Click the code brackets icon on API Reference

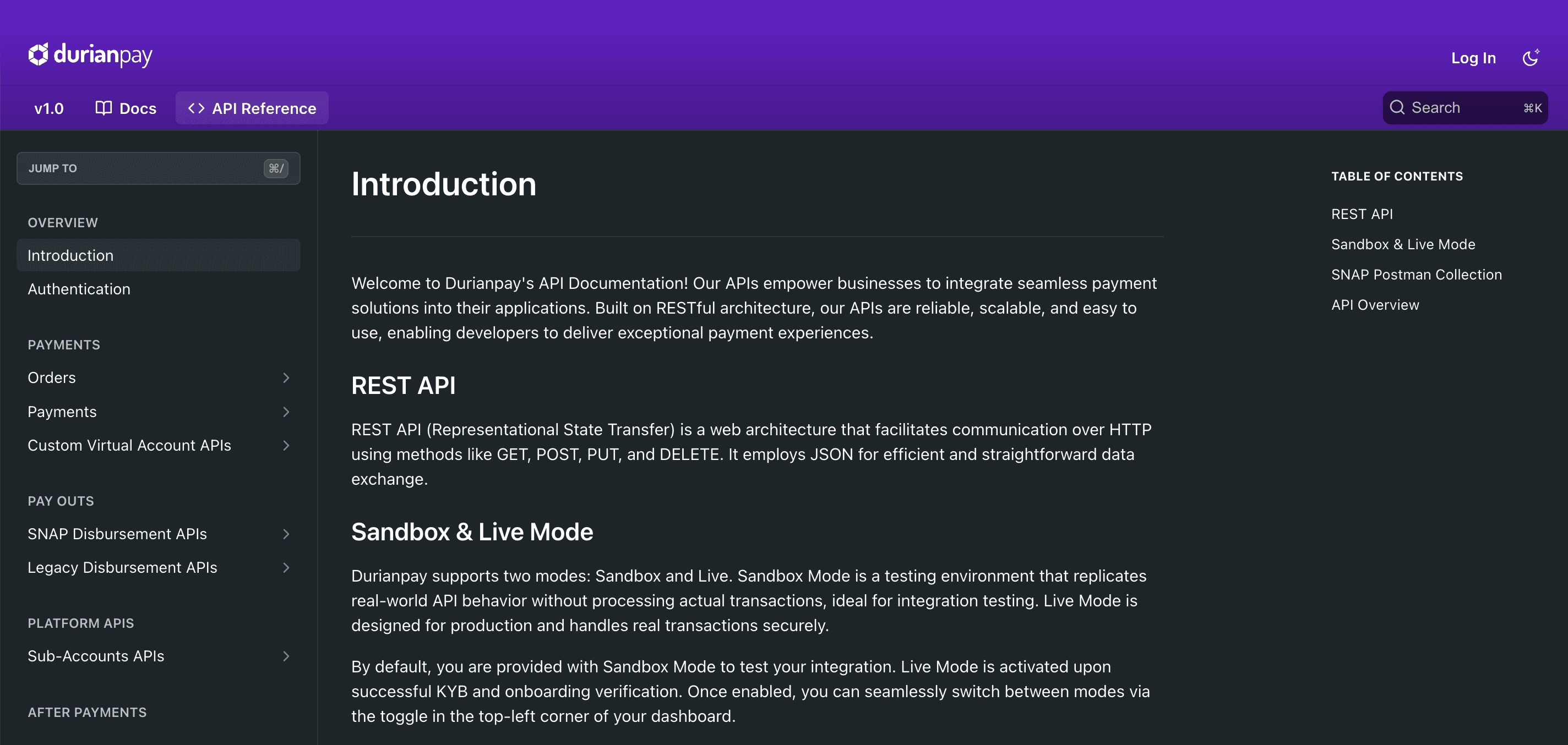tap(196, 108)
